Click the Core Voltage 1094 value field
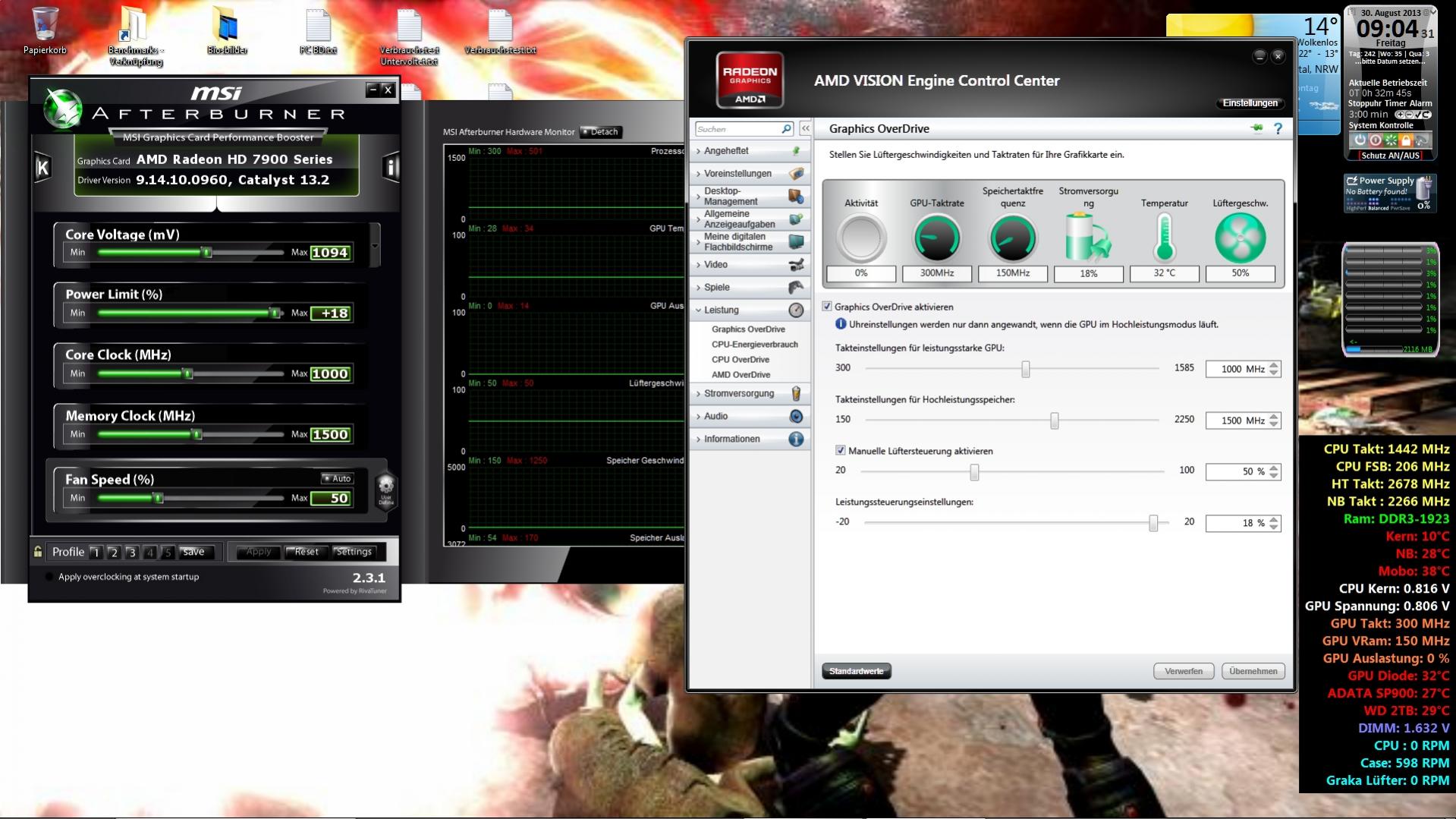 [x=330, y=253]
